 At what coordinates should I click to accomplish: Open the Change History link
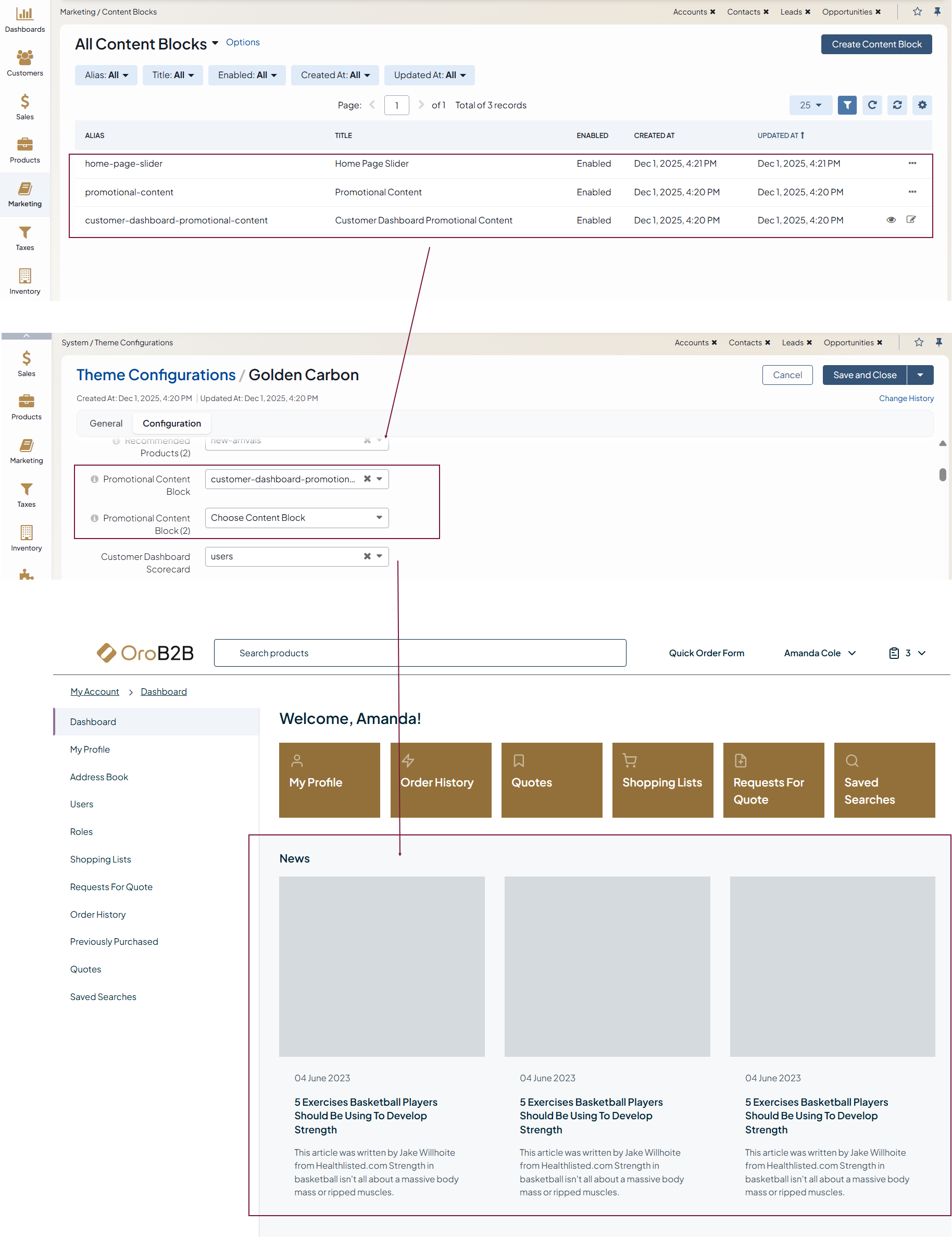(906, 399)
